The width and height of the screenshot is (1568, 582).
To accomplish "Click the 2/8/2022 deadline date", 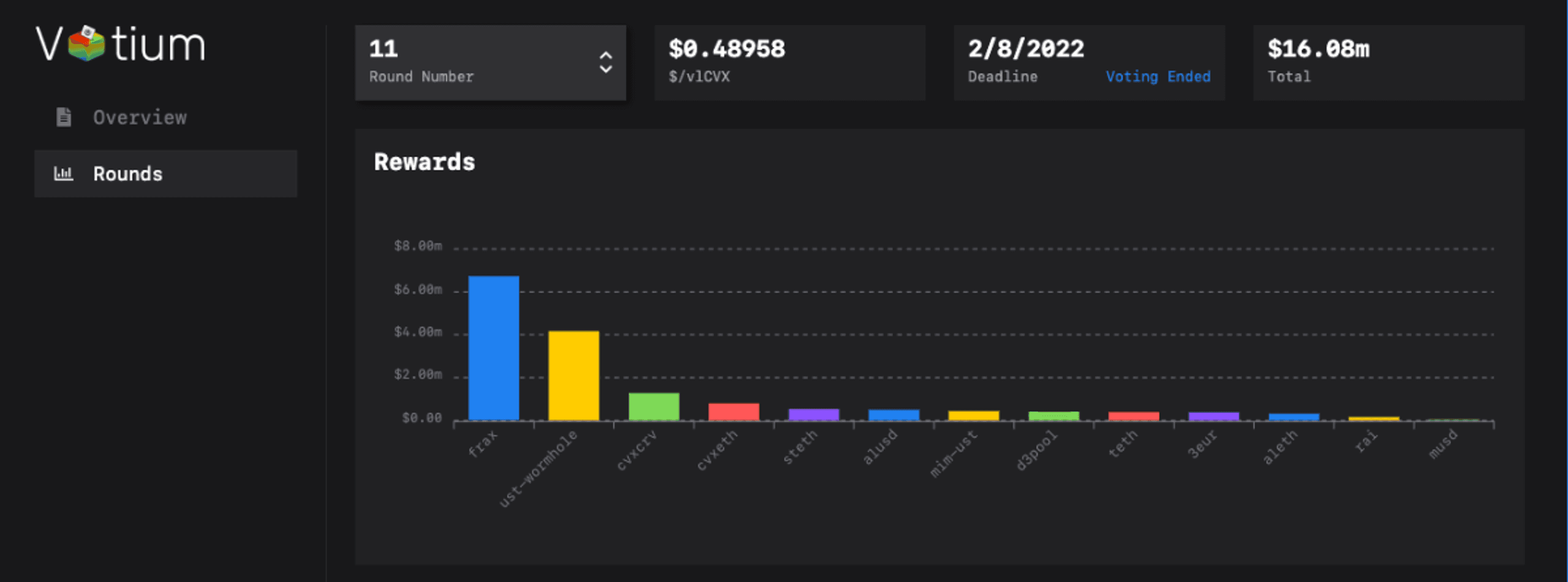I will click(1026, 49).
